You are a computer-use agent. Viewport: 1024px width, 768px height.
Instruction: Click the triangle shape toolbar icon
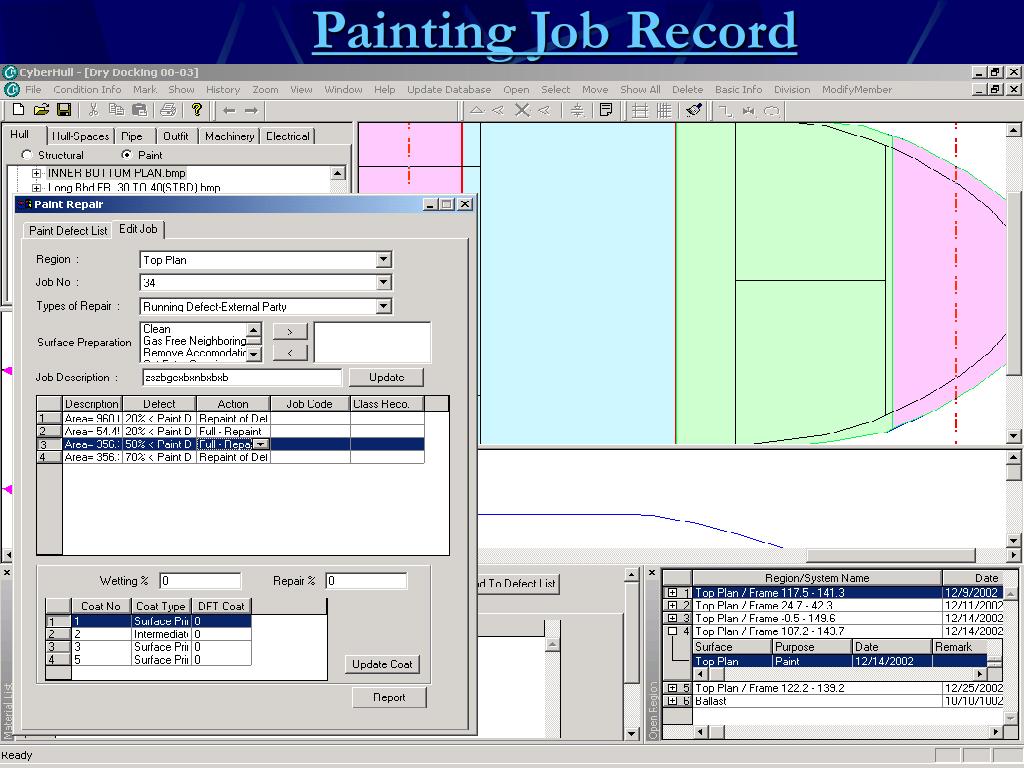point(477,110)
